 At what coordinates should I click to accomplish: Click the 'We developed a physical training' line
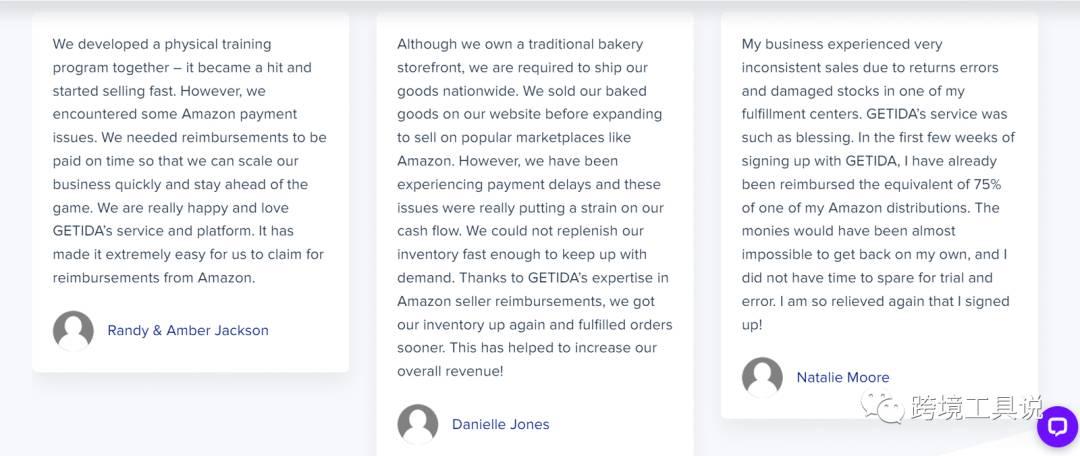pos(162,44)
